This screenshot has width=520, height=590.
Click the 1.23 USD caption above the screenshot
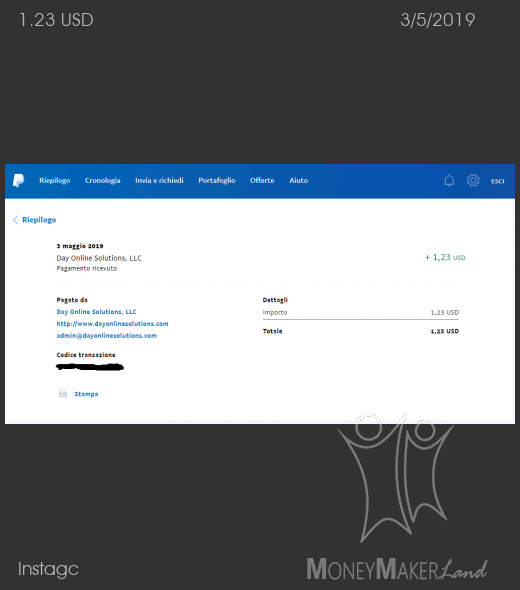(x=56, y=20)
